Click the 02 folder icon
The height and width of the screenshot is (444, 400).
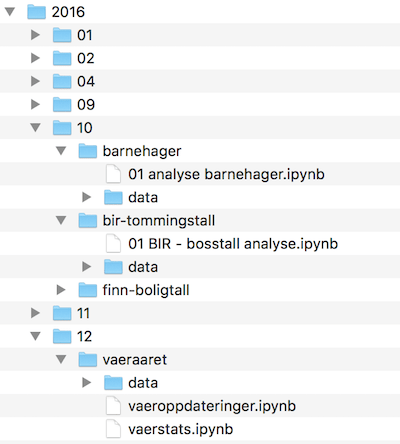[x=62, y=58]
